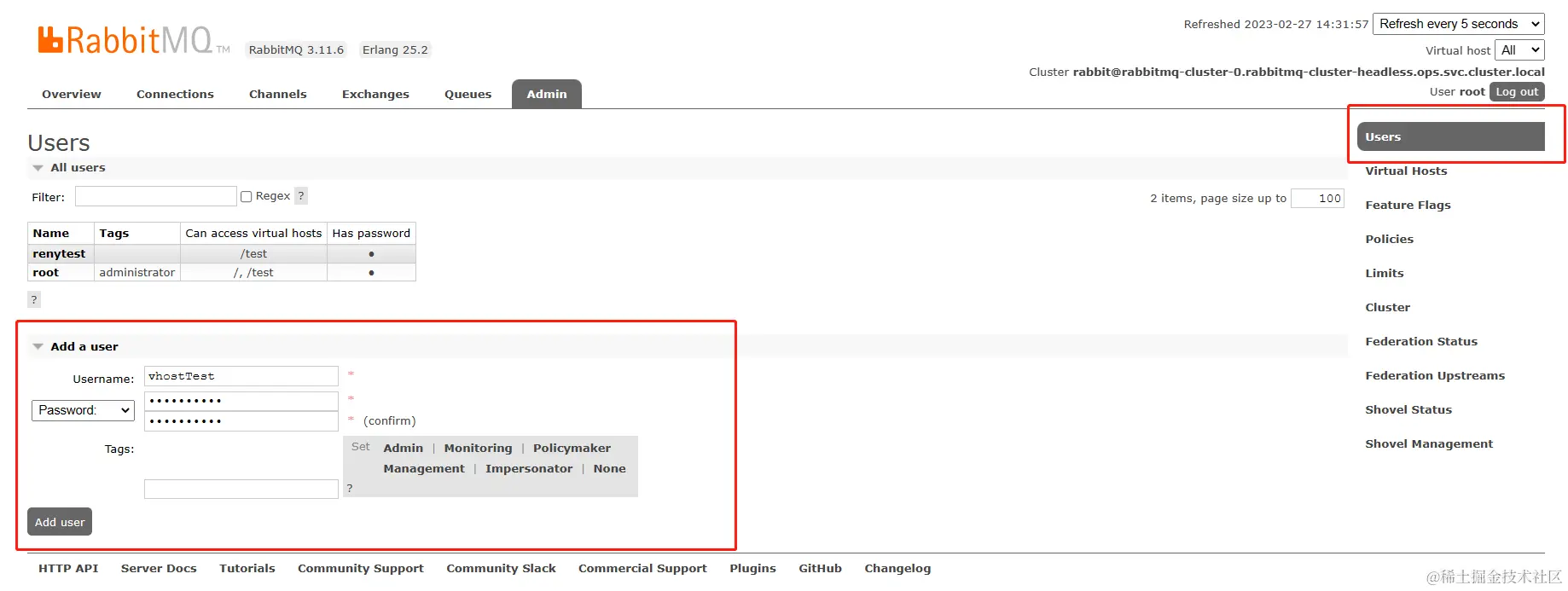Open Shovel Management in the sidebar

1429,444
